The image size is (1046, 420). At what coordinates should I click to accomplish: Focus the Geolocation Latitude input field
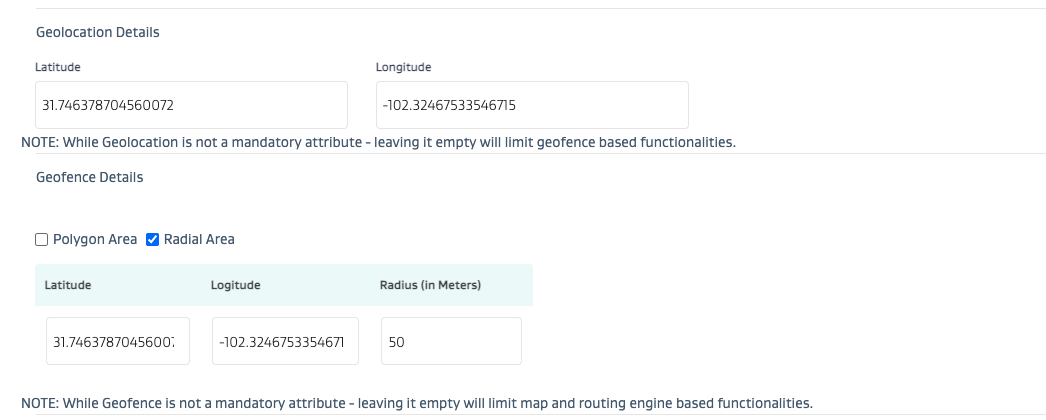[x=191, y=105]
